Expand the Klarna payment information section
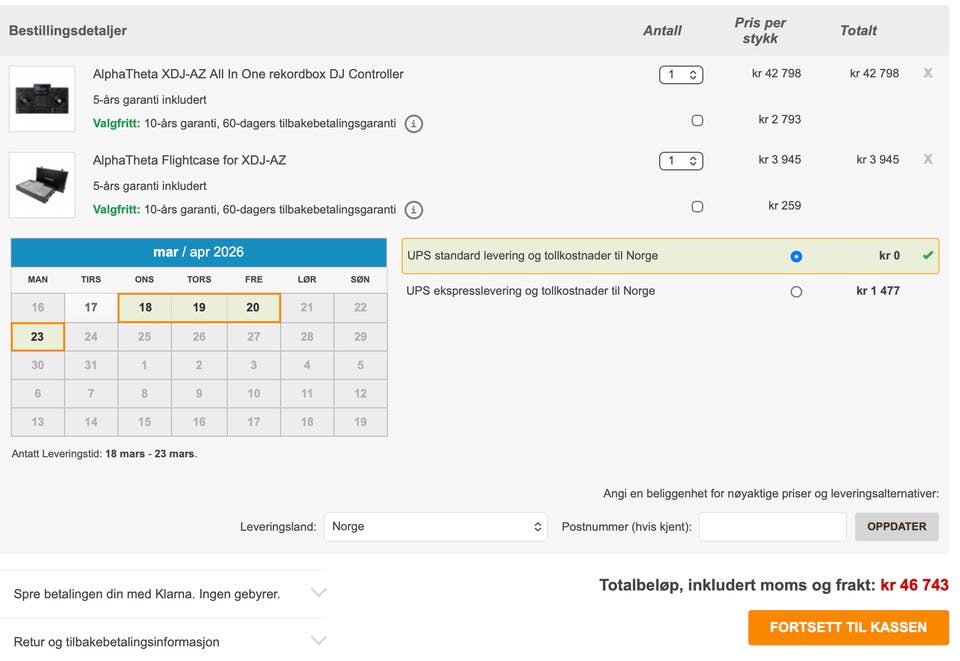This screenshot has width=960, height=661. (164, 593)
